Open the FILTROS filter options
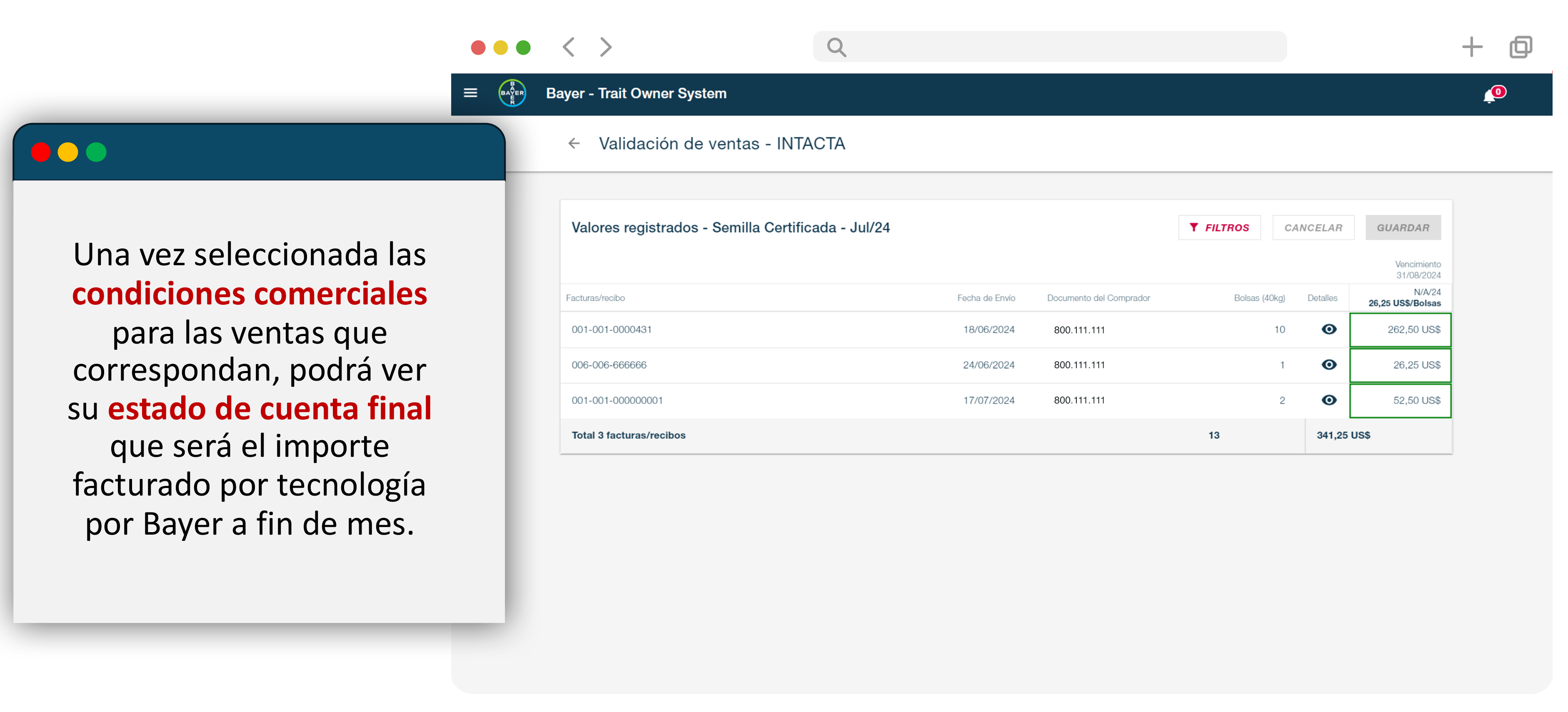Viewport: 1568px width, 712px height. click(1219, 228)
